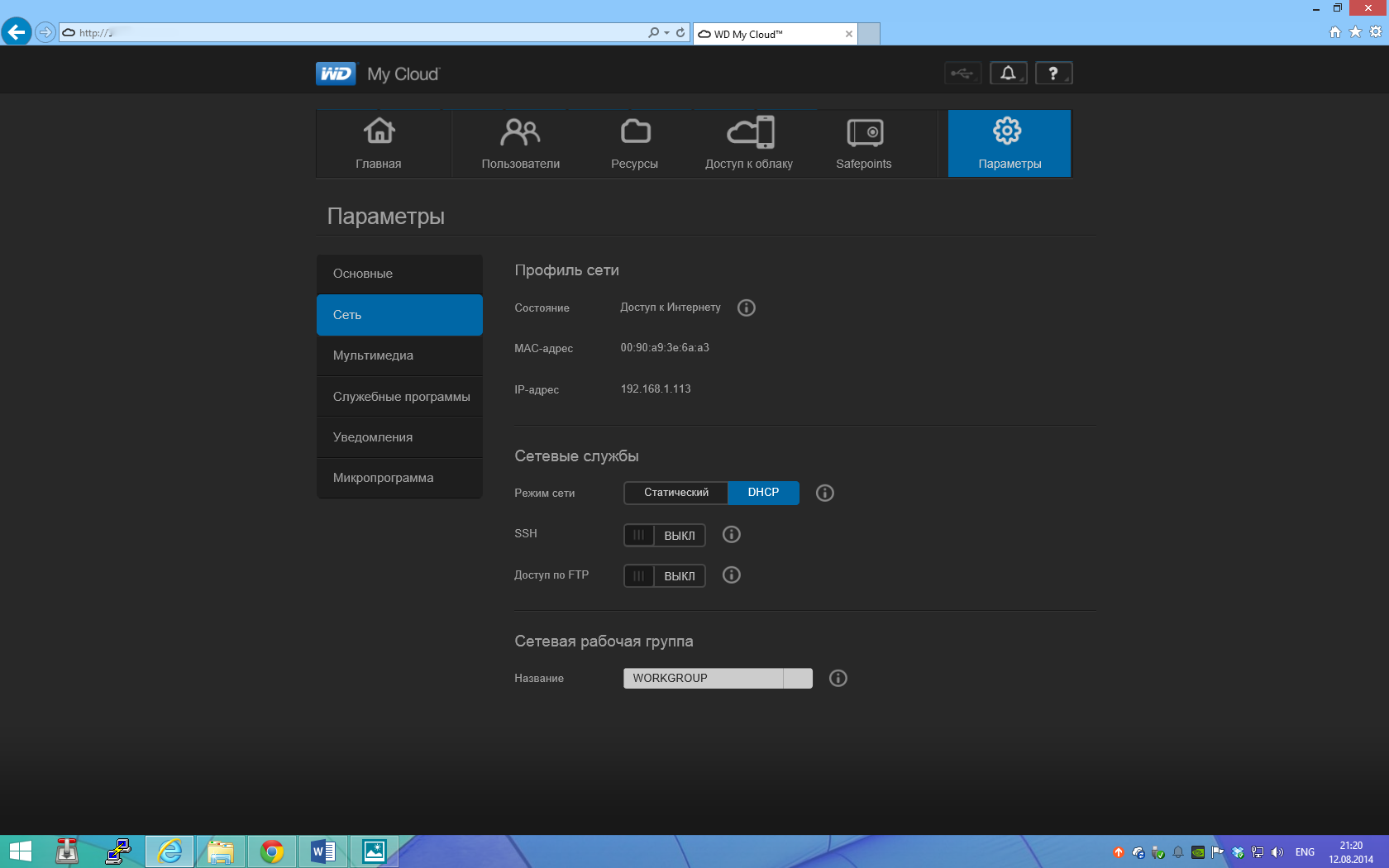Click the IP address 192.168.1.113
The height and width of the screenshot is (868, 1389).
656,389
